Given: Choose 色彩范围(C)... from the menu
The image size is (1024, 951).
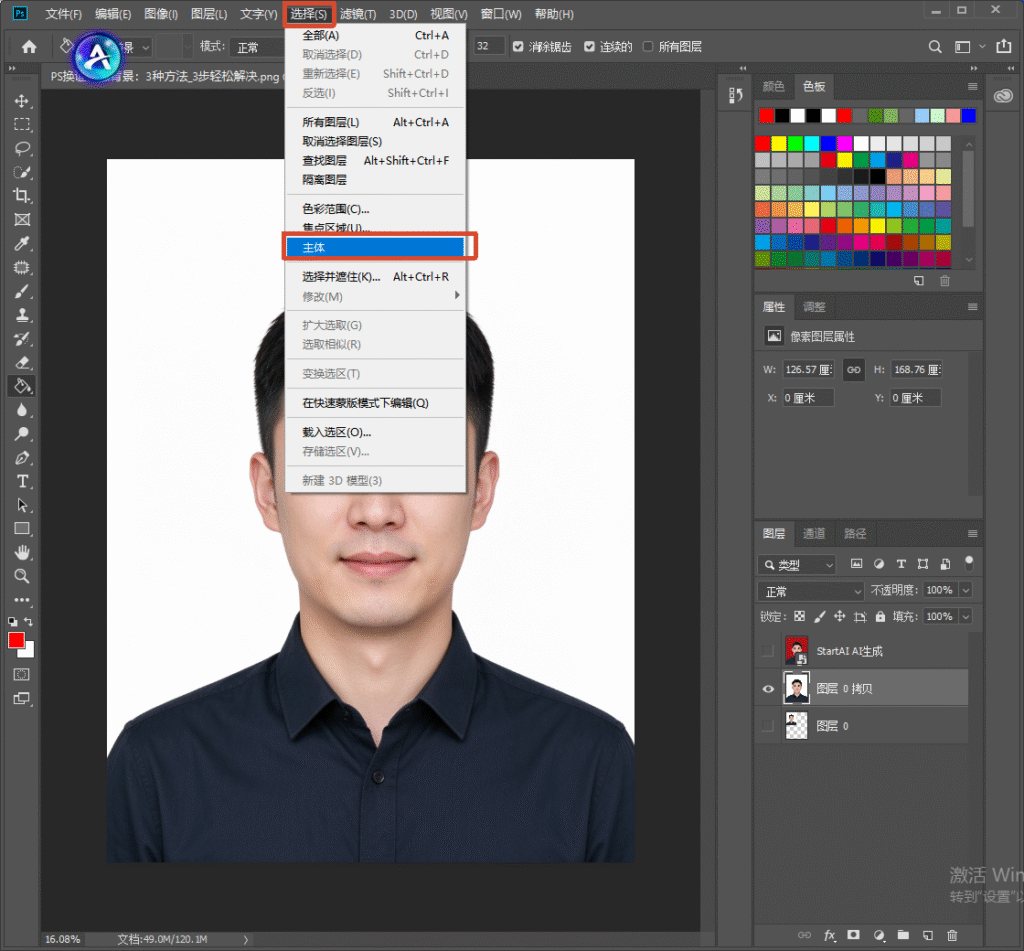Looking at the screenshot, I should [375, 209].
